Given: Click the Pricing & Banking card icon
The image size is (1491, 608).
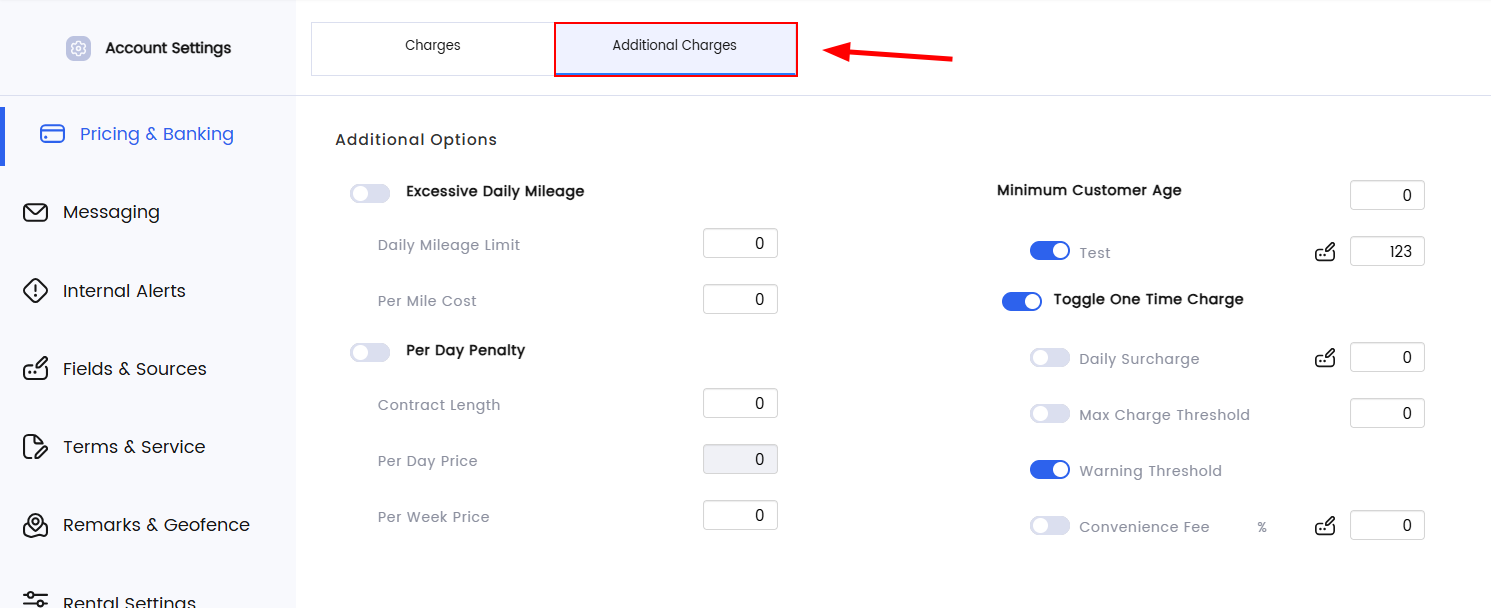Looking at the screenshot, I should point(52,134).
